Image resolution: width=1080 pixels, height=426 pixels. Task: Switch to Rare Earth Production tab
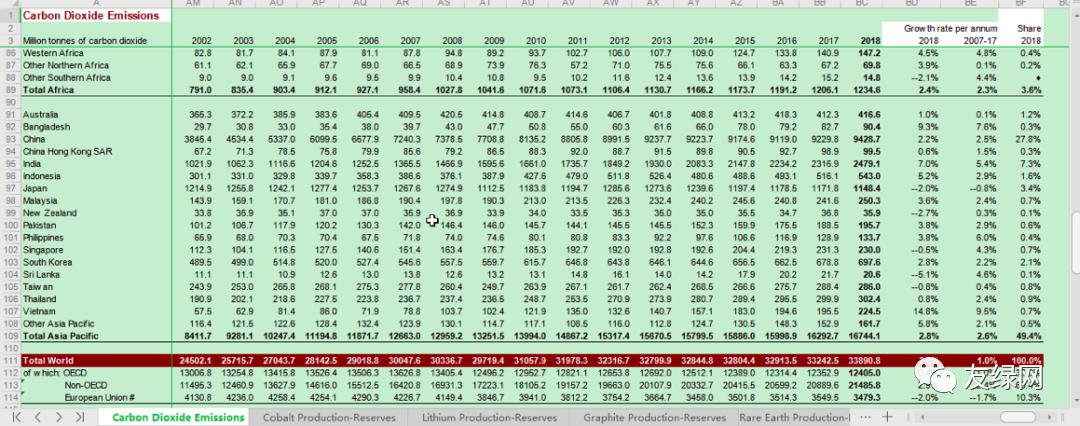[x=795, y=417]
